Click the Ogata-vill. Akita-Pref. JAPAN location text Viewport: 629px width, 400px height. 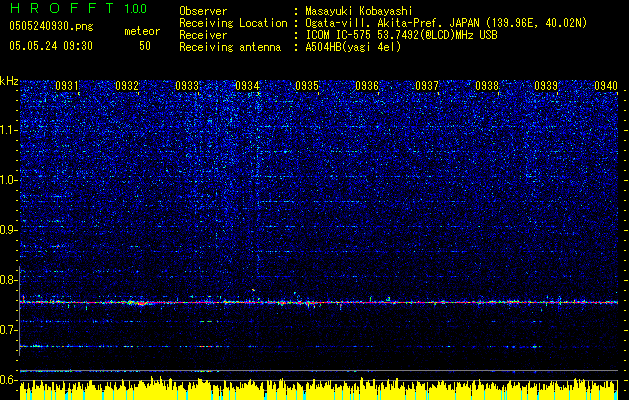coord(446,23)
